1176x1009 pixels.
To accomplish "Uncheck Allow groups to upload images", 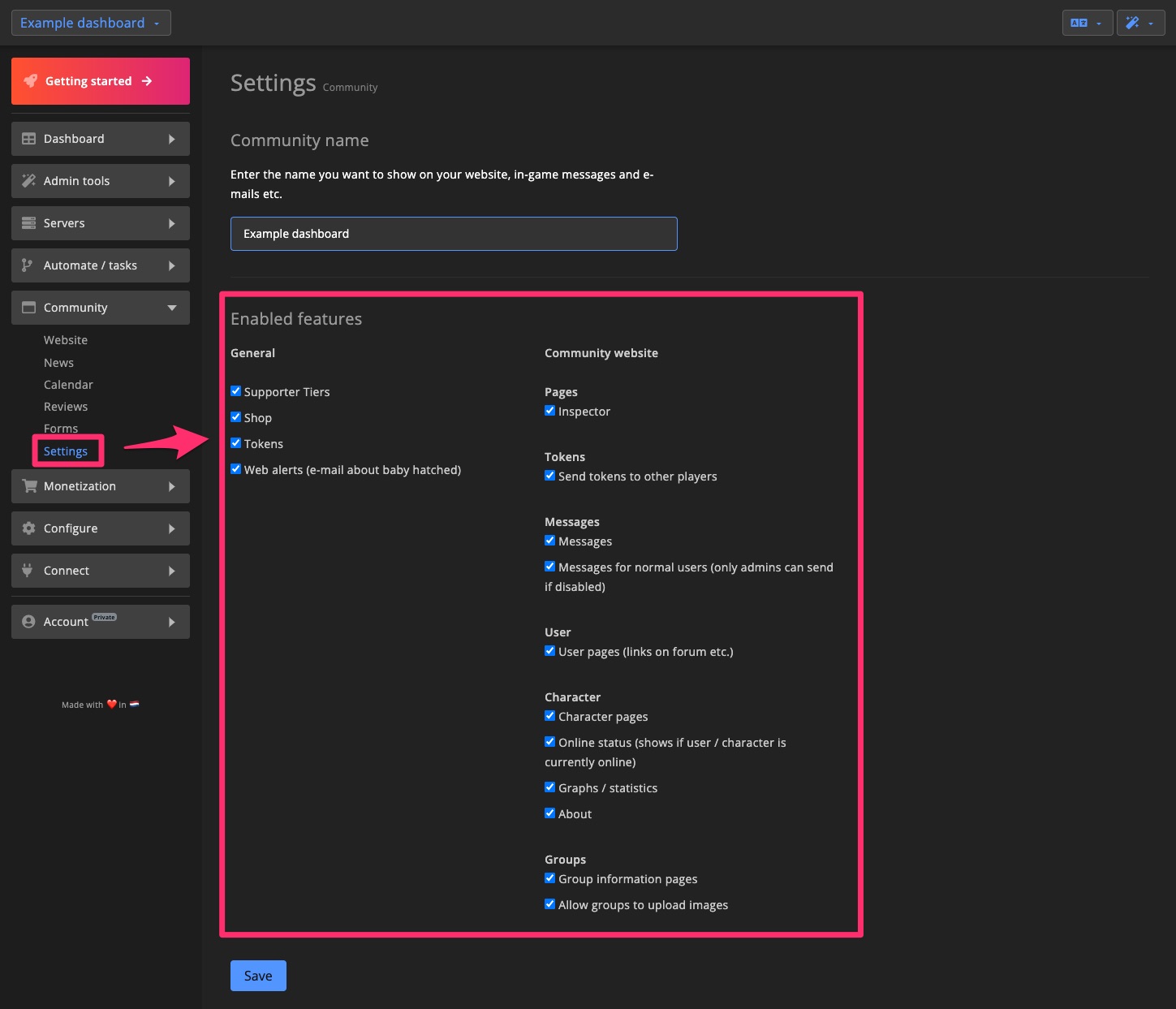I will 549,903.
